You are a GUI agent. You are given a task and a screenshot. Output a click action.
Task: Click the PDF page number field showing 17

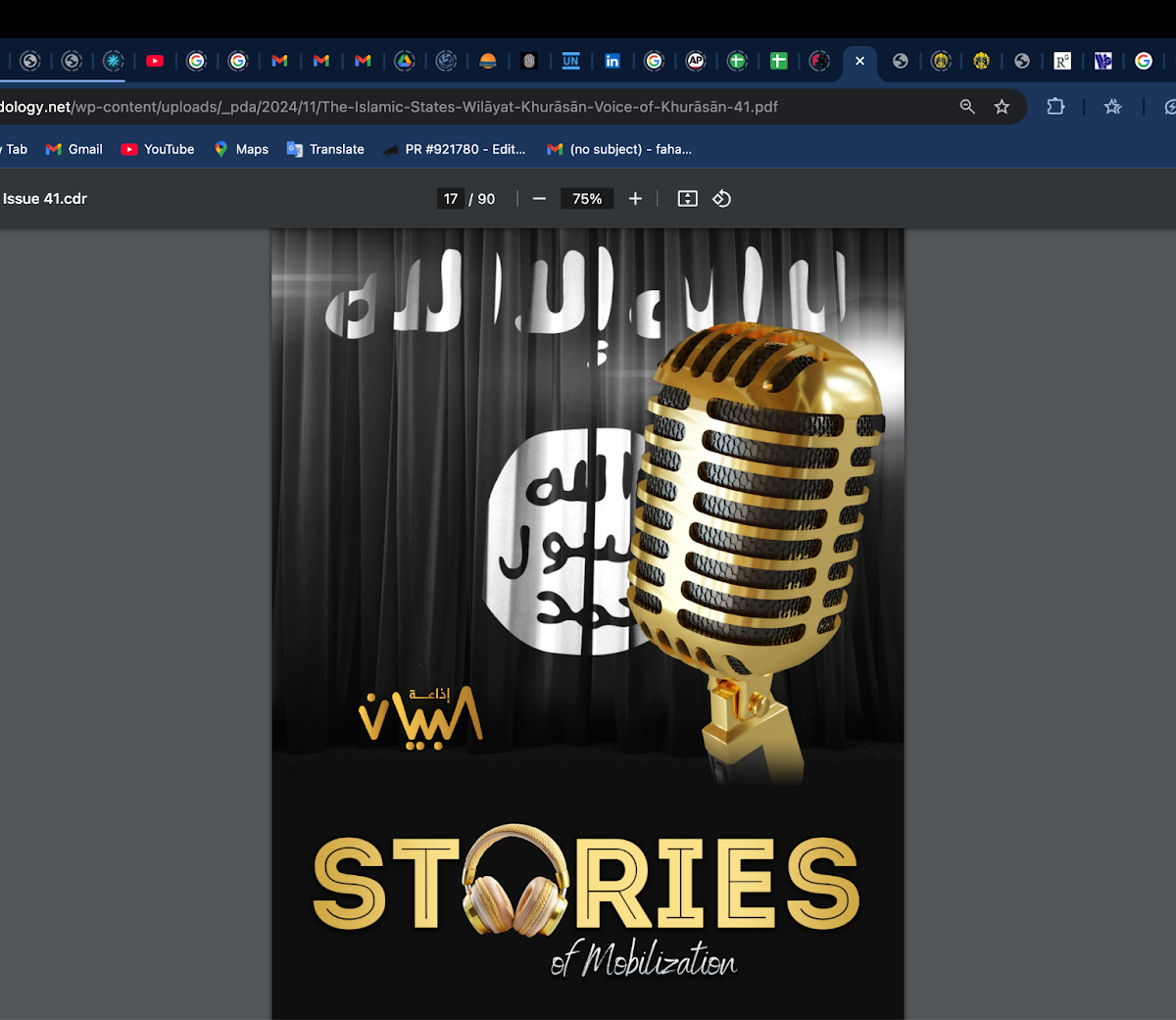coord(451,199)
